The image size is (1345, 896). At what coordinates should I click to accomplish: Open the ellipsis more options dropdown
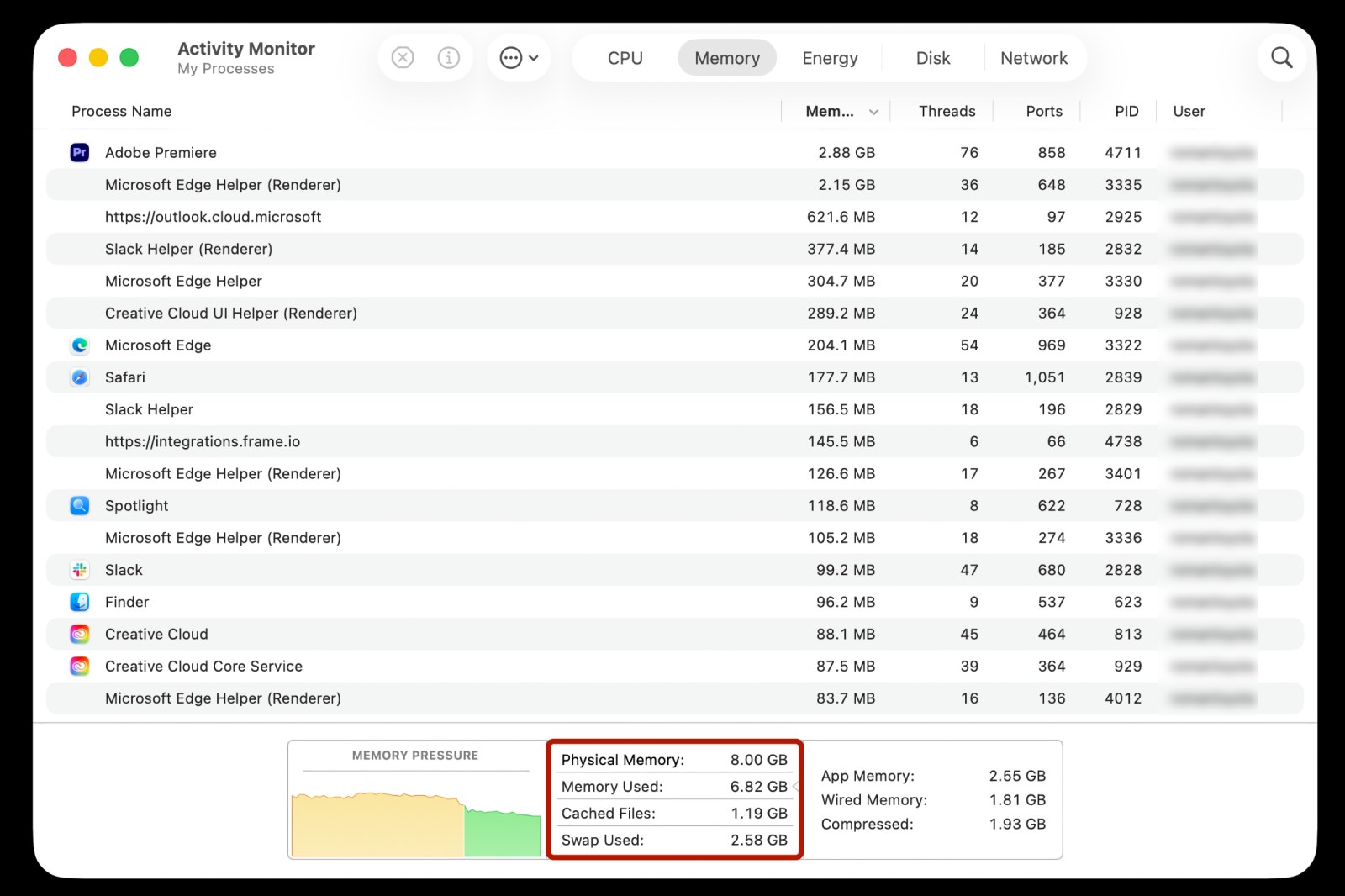point(519,58)
